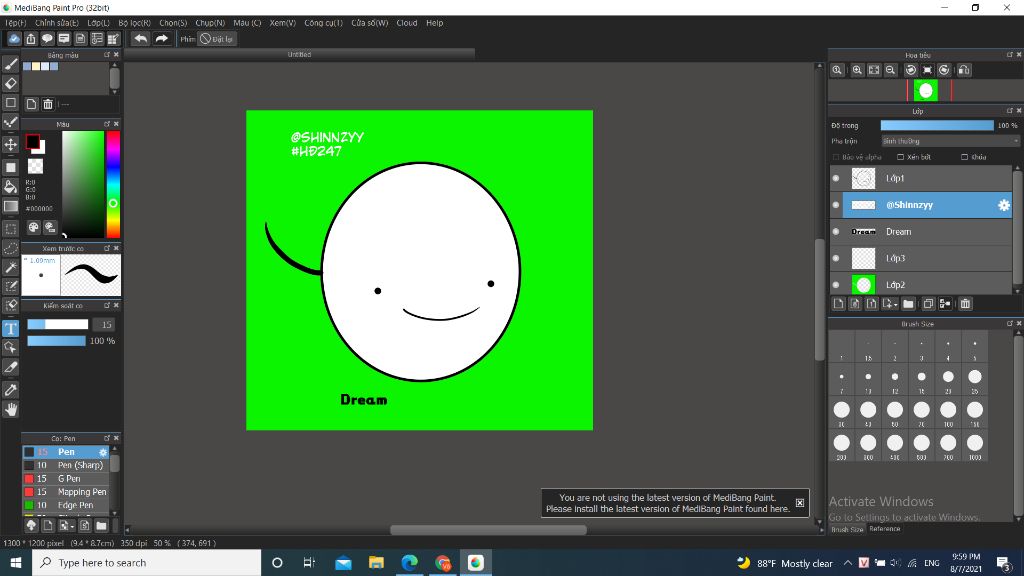
Task: Select the Lasso selection tool
Action: pyautogui.click(x=10, y=248)
